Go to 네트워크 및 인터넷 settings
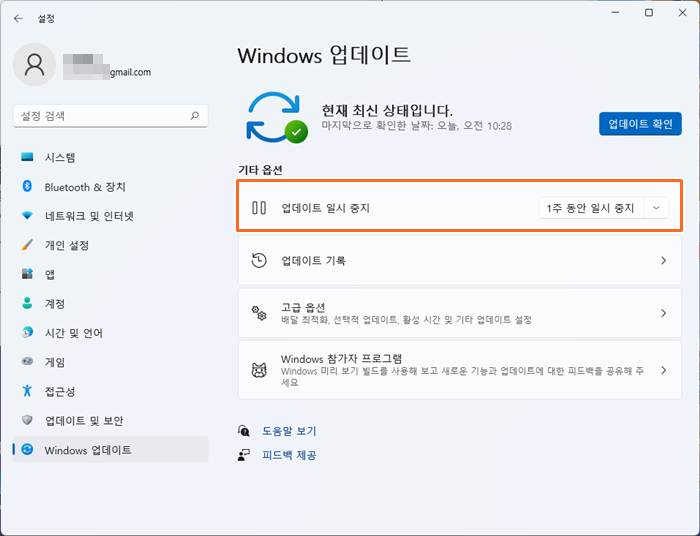The width and height of the screenshot is (700, 536). [x=110, y=216]
